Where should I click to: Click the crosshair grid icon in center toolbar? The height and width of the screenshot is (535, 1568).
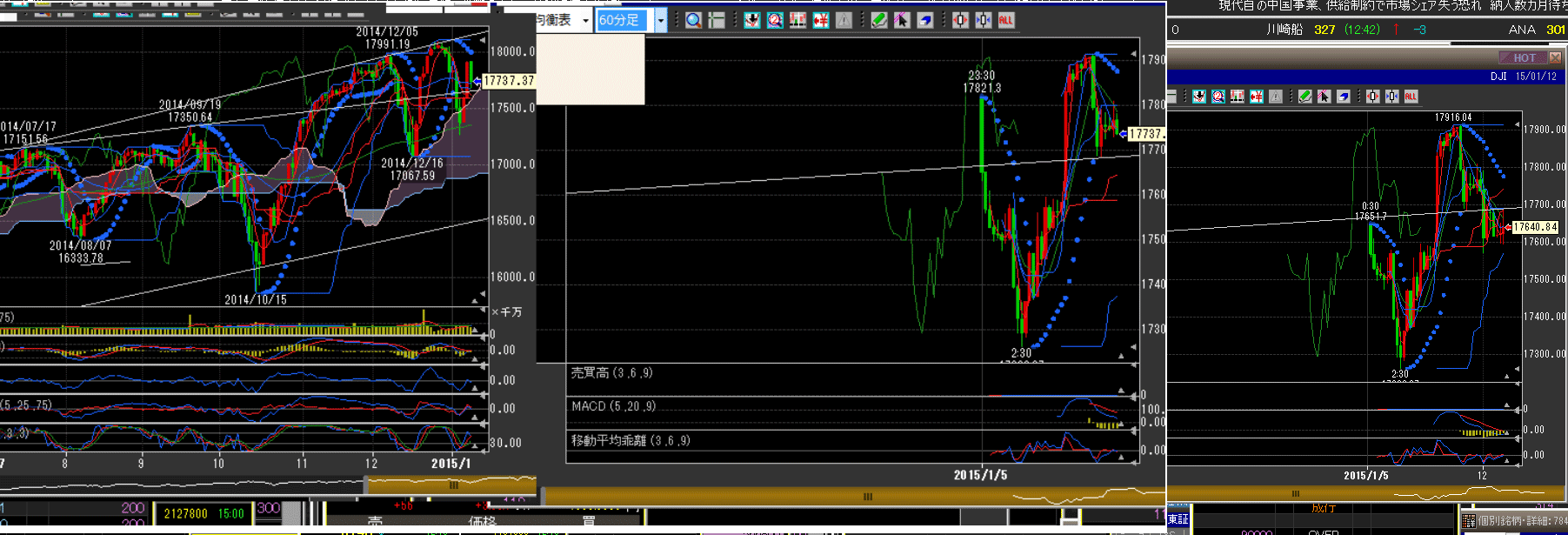tap(717, 20)
